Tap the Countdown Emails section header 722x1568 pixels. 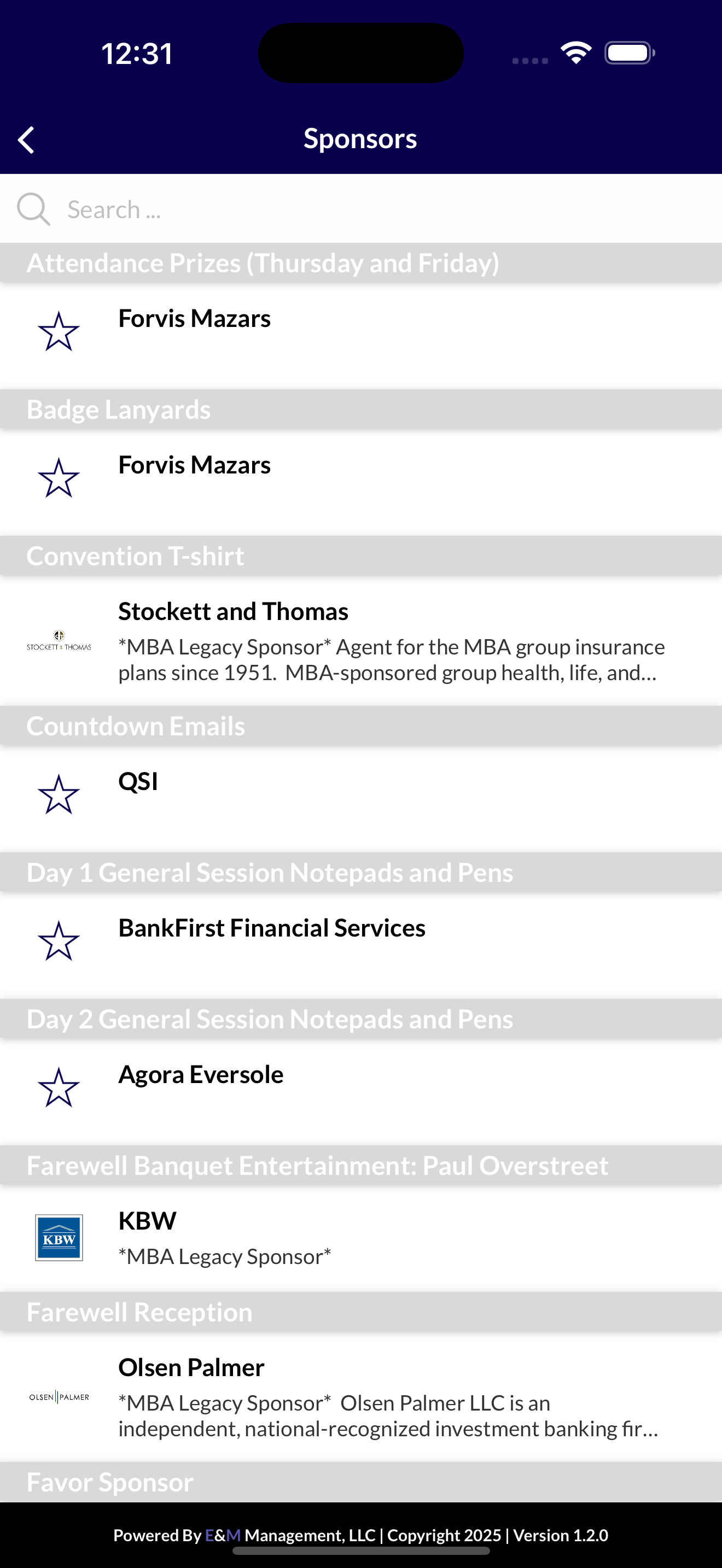pos(361,726)
